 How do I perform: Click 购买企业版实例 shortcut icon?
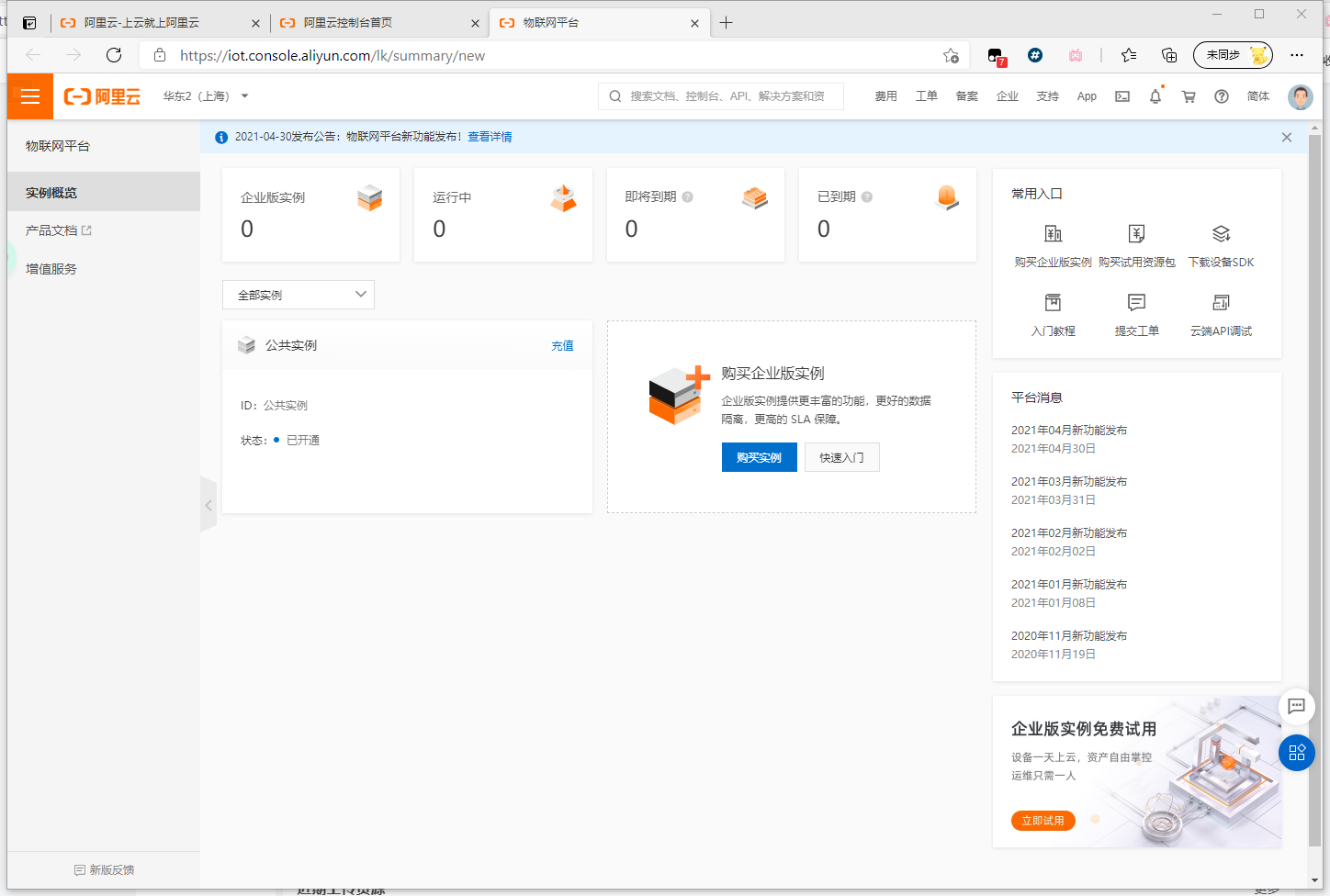tap(1054, 234)
